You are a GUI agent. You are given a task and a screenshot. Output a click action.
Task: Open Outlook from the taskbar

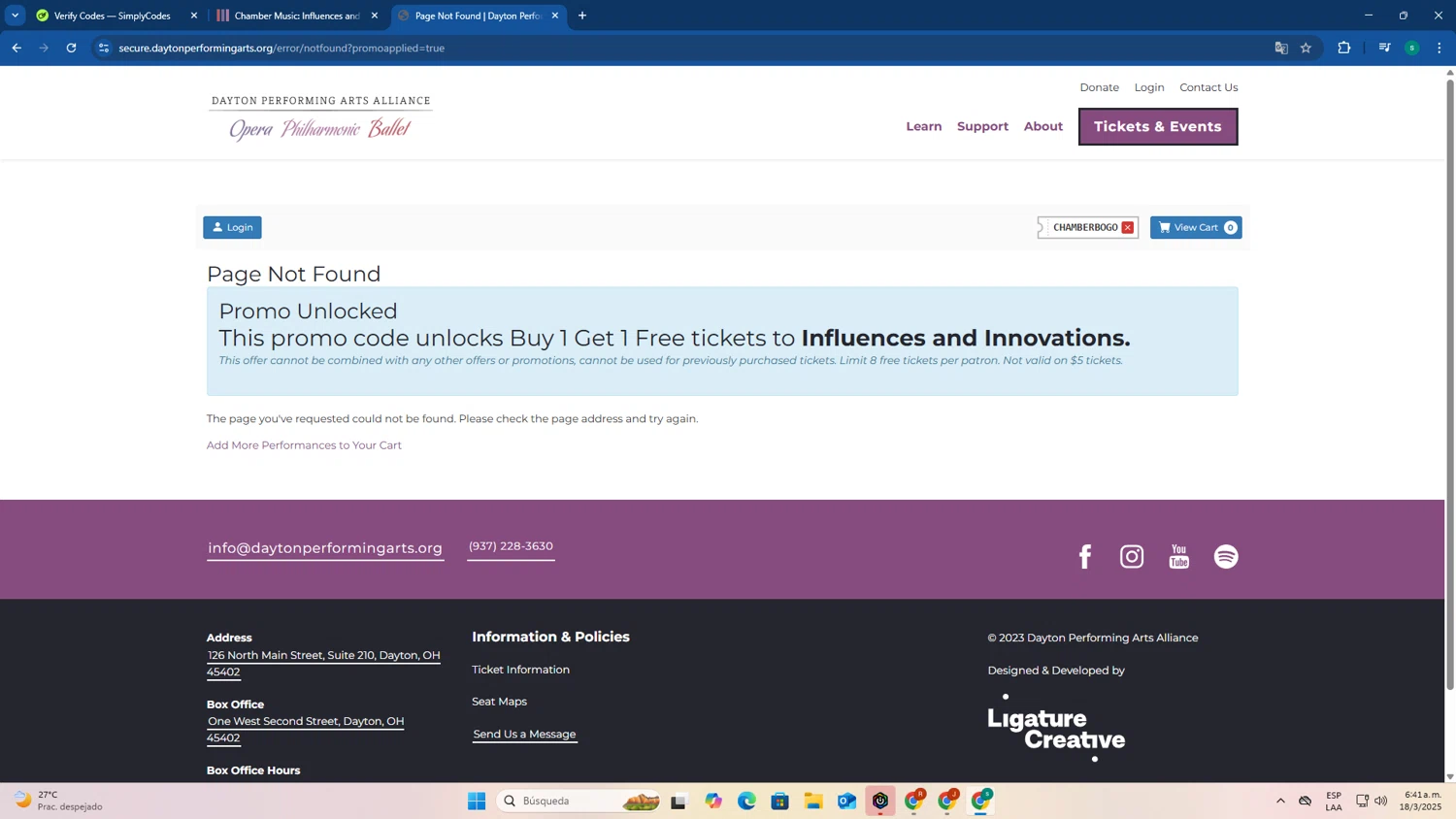pos(847,801)
